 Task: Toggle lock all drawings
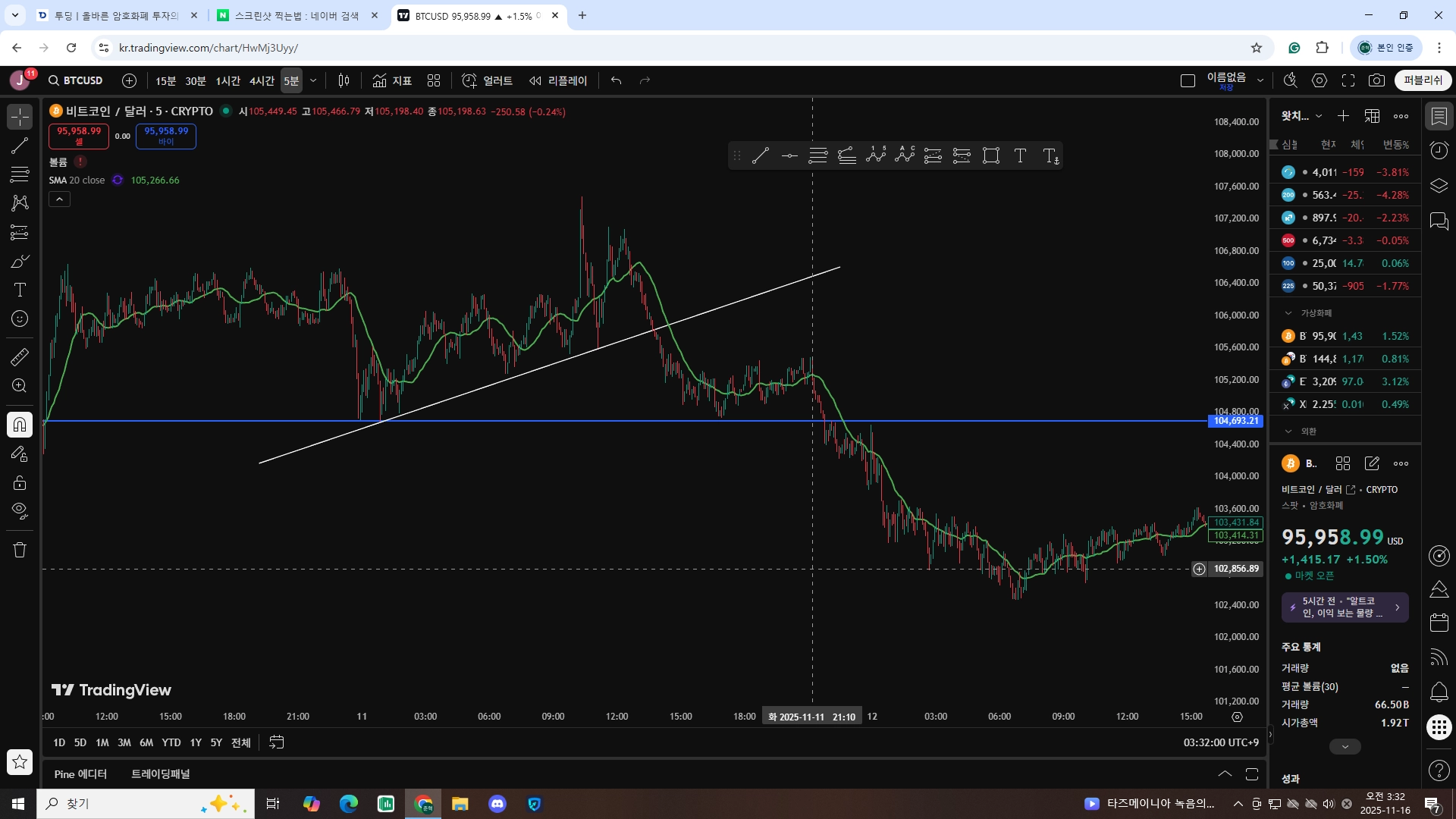tap(19, 482)
